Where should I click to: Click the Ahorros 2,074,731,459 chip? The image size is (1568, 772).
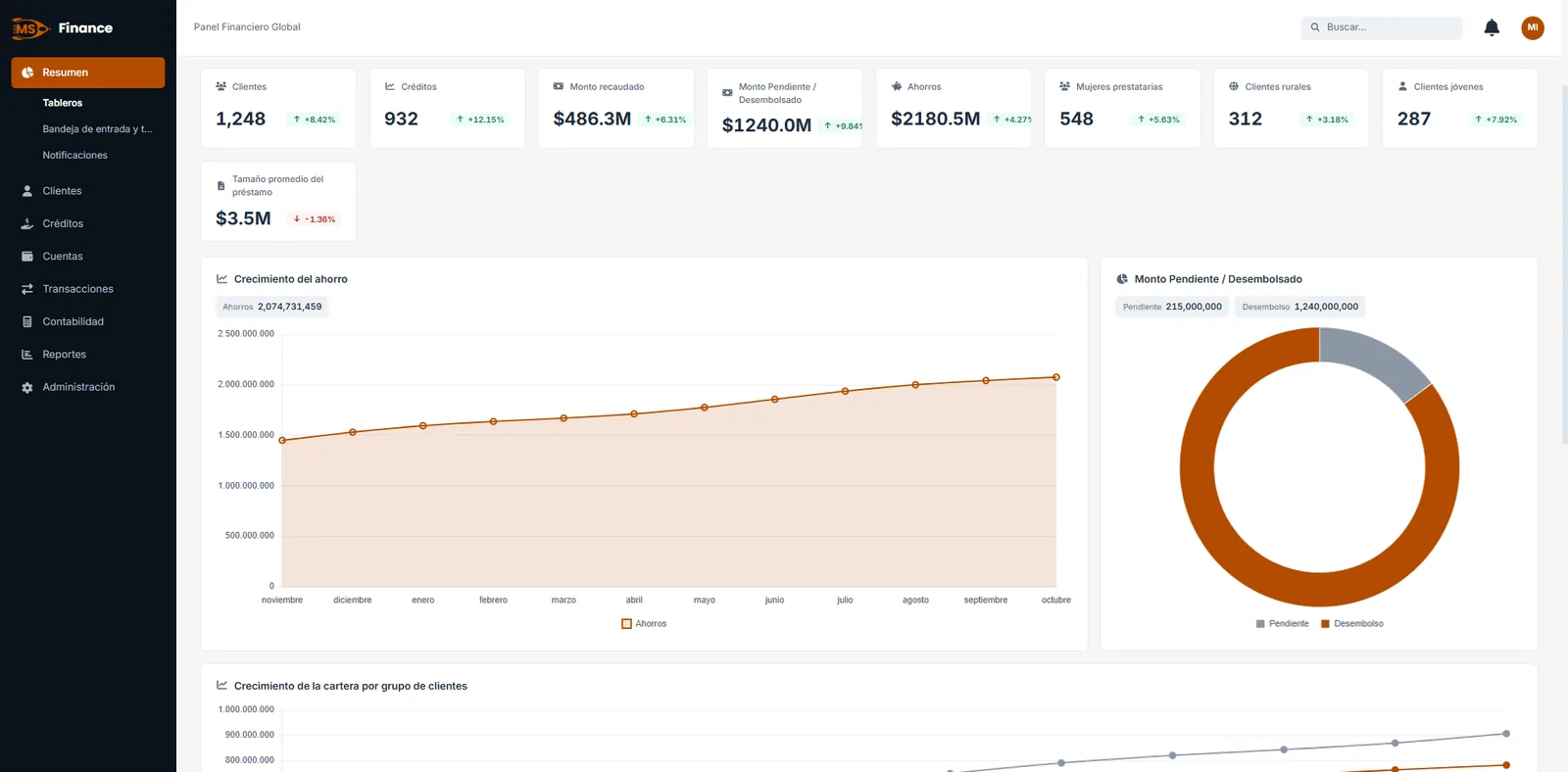coord(272,307)
